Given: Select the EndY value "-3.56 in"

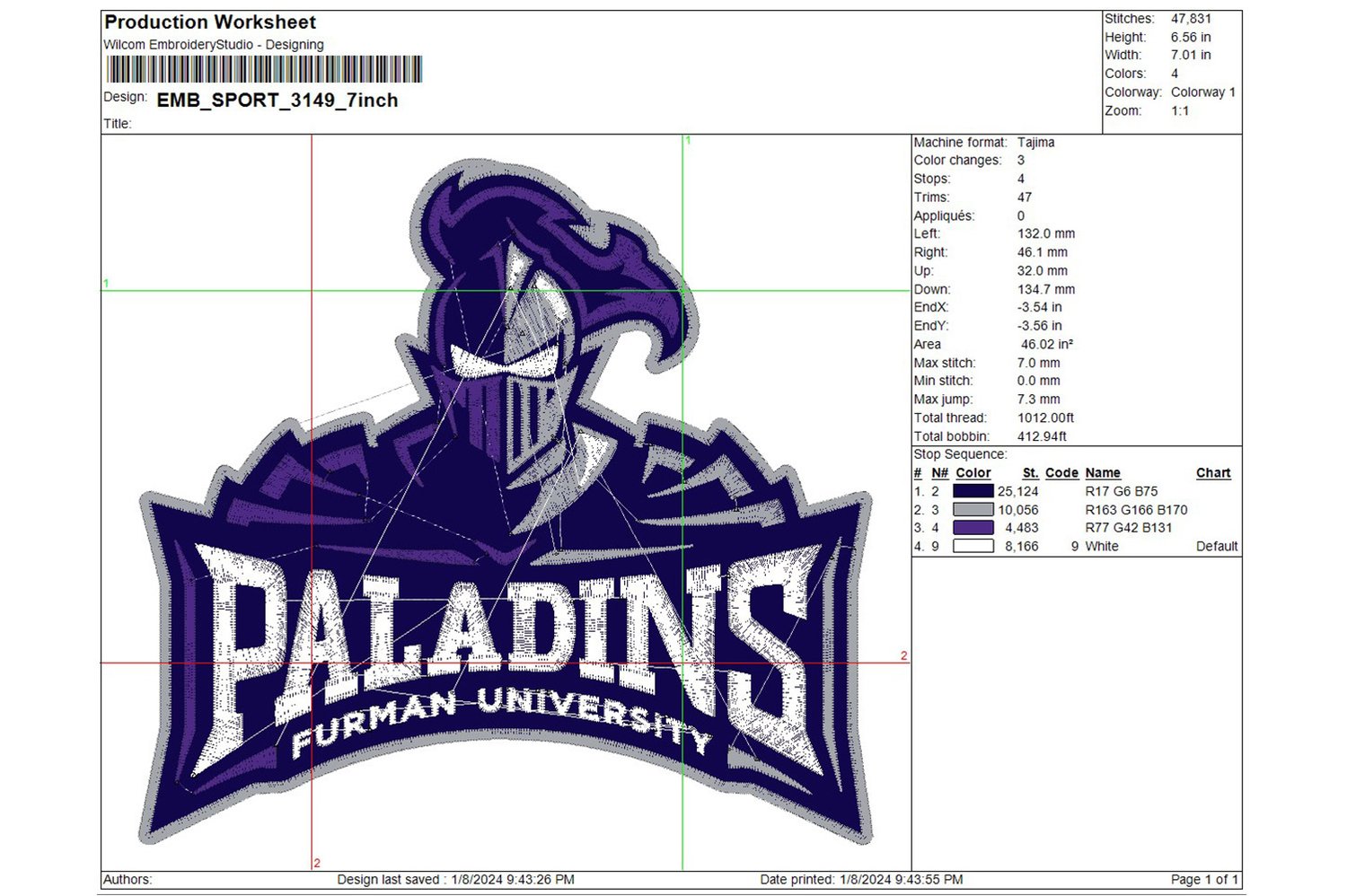Looking at the screenshot, I should coord(1040,327).
